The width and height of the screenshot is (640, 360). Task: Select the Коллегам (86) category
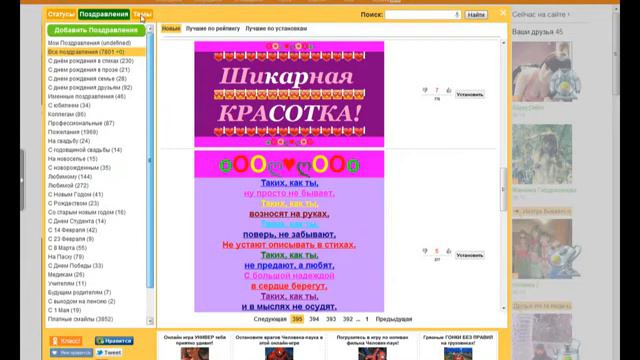(x=67, y=114)
